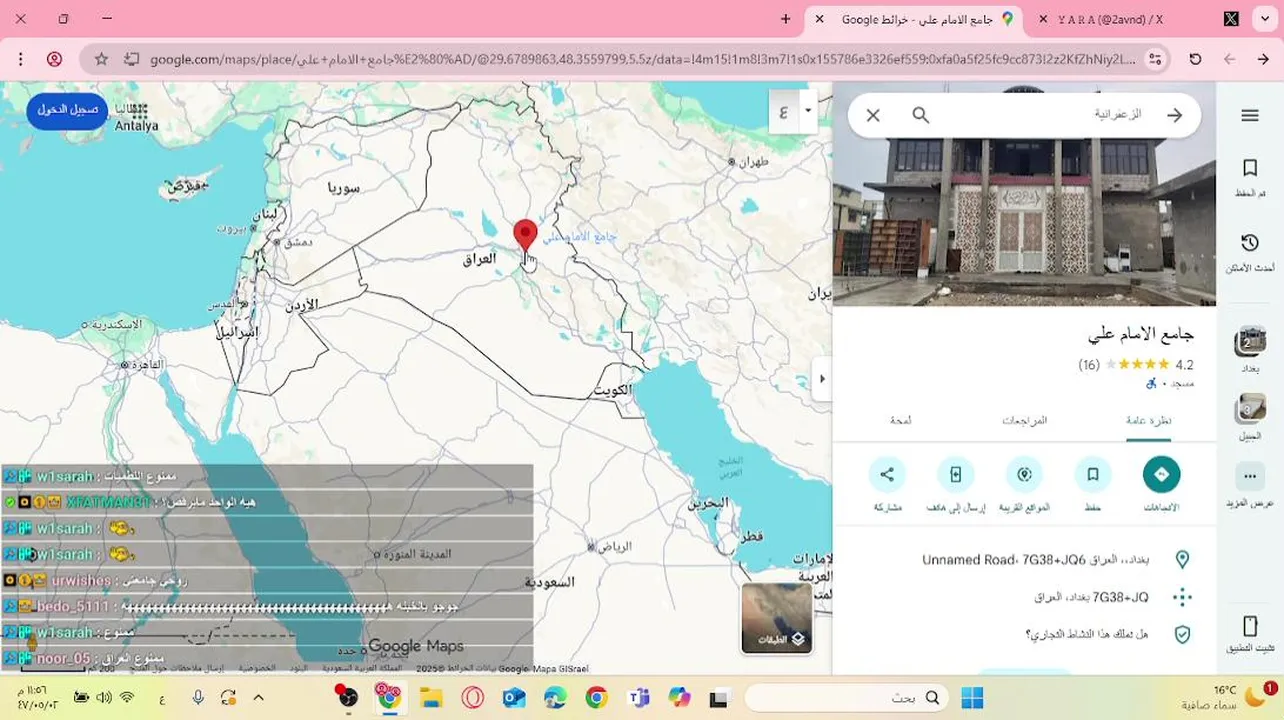This screenshot has width=1284, height=720.
Task: Click the taskbar search box
Action: click(x=847, y=697)
